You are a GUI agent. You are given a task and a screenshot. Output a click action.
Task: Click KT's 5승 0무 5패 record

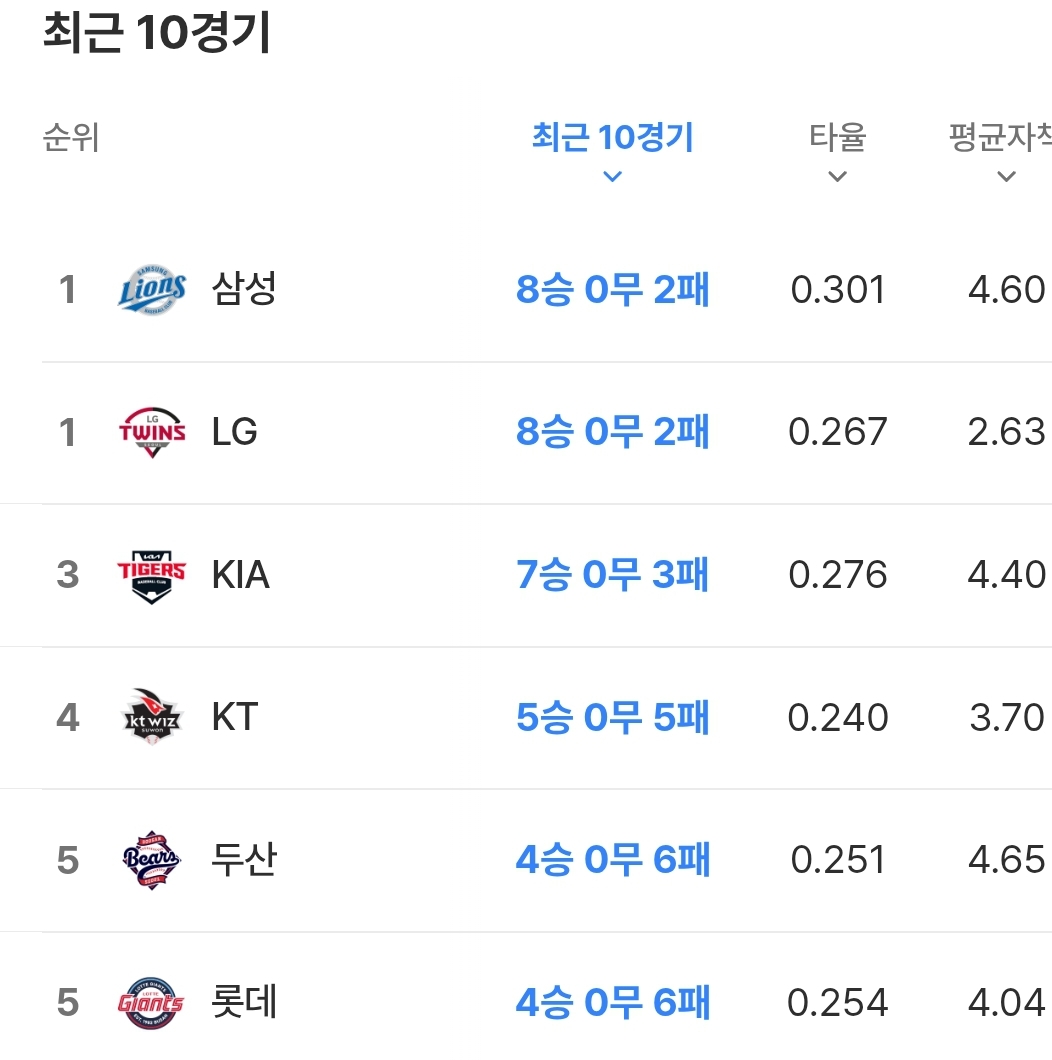[613, 717]
